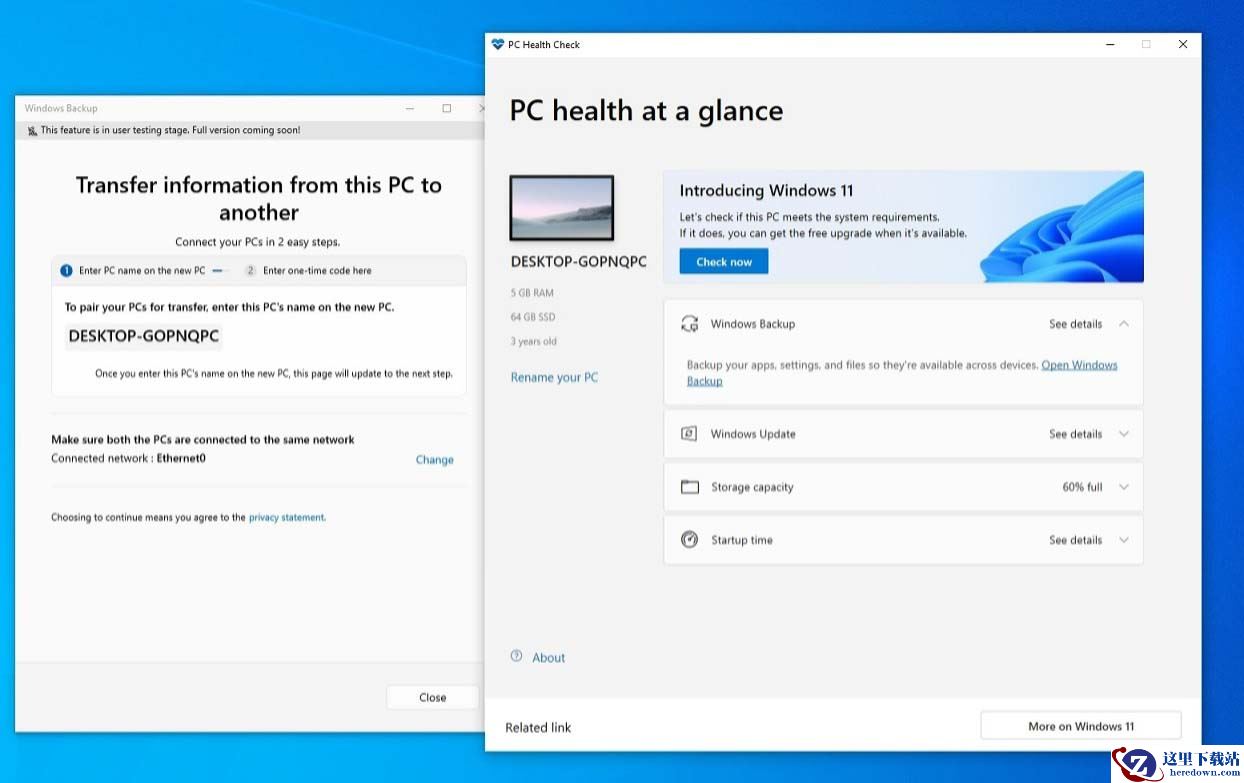Click DESKTOP-GOPNQPC name under PC thumbnail
The width and height of the screenshot is (1244, 783).
tap(578, 262)
